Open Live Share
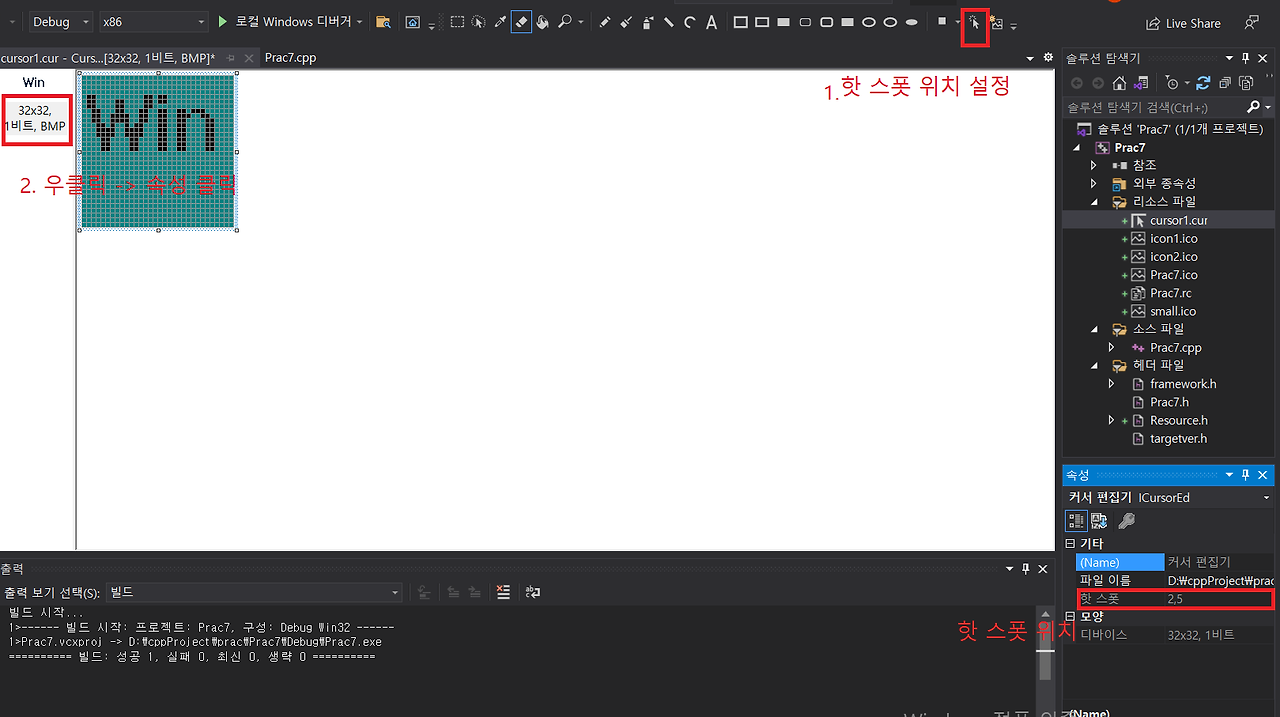The height and width of the screenshot is (717, 1280). tap(1183, 23)
